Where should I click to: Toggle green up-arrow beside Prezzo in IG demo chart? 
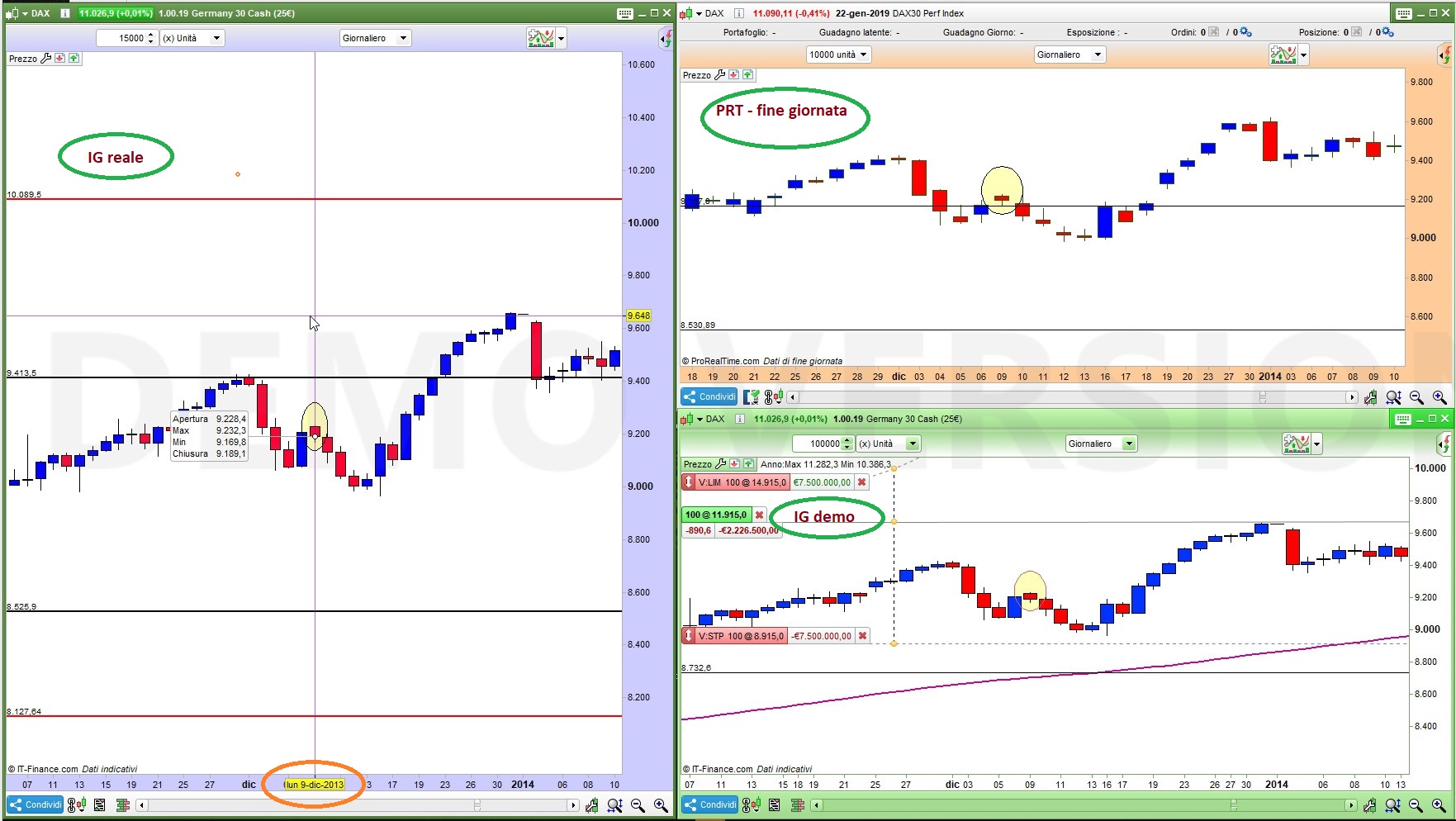point(749,464)
